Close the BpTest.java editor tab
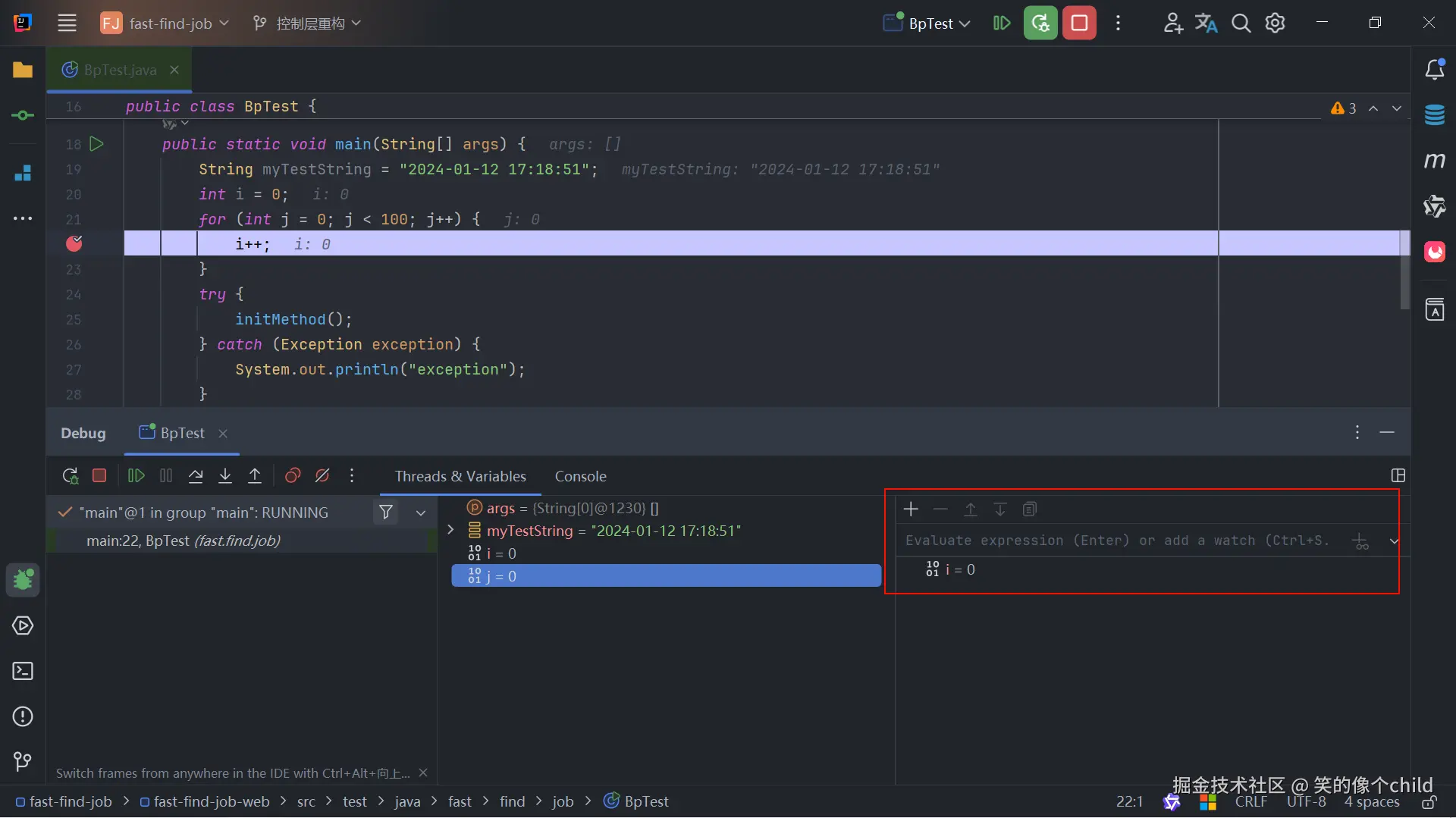The width and height of the screenshot is (1456, 818). [x=174, y=70]
